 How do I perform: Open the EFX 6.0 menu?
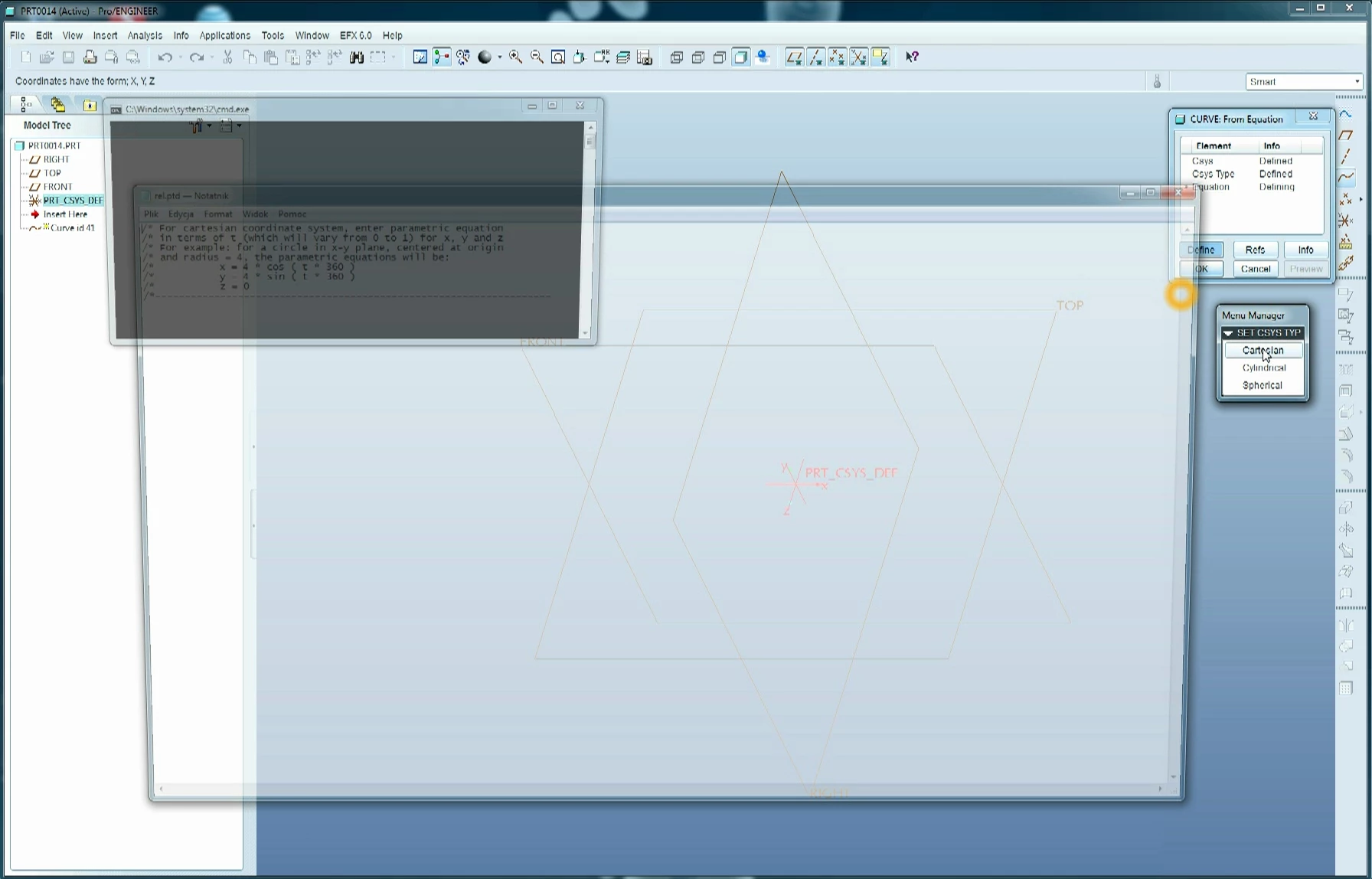(355, 35)
